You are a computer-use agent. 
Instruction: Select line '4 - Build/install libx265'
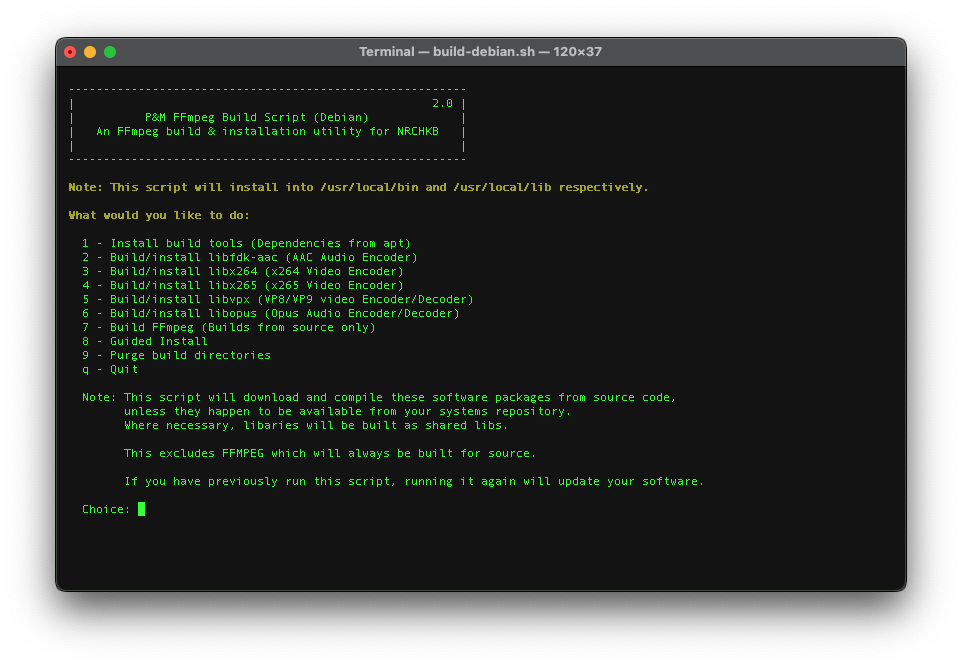pos(243,285)
